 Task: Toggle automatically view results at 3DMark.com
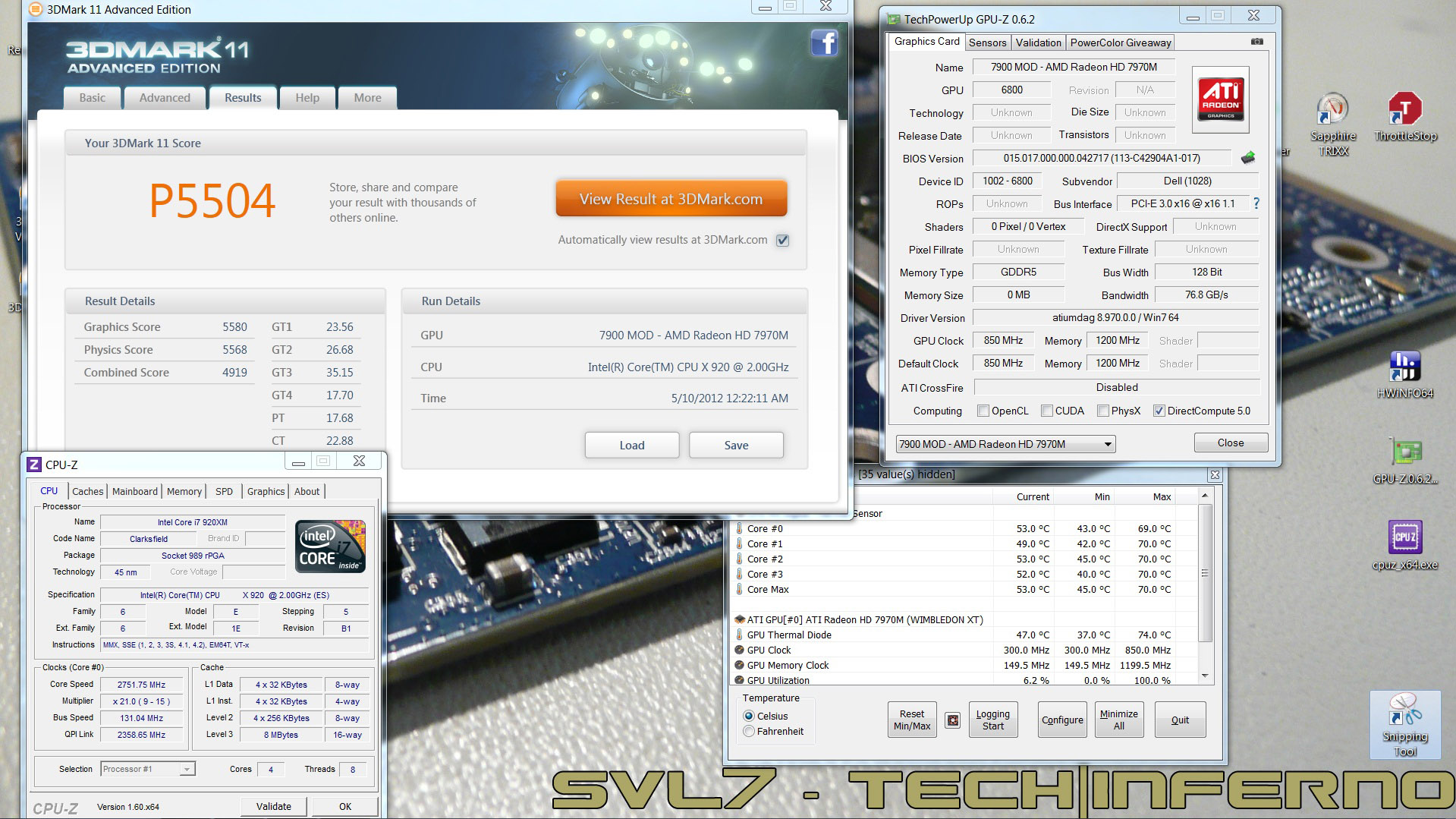click(x=783, y=240)
